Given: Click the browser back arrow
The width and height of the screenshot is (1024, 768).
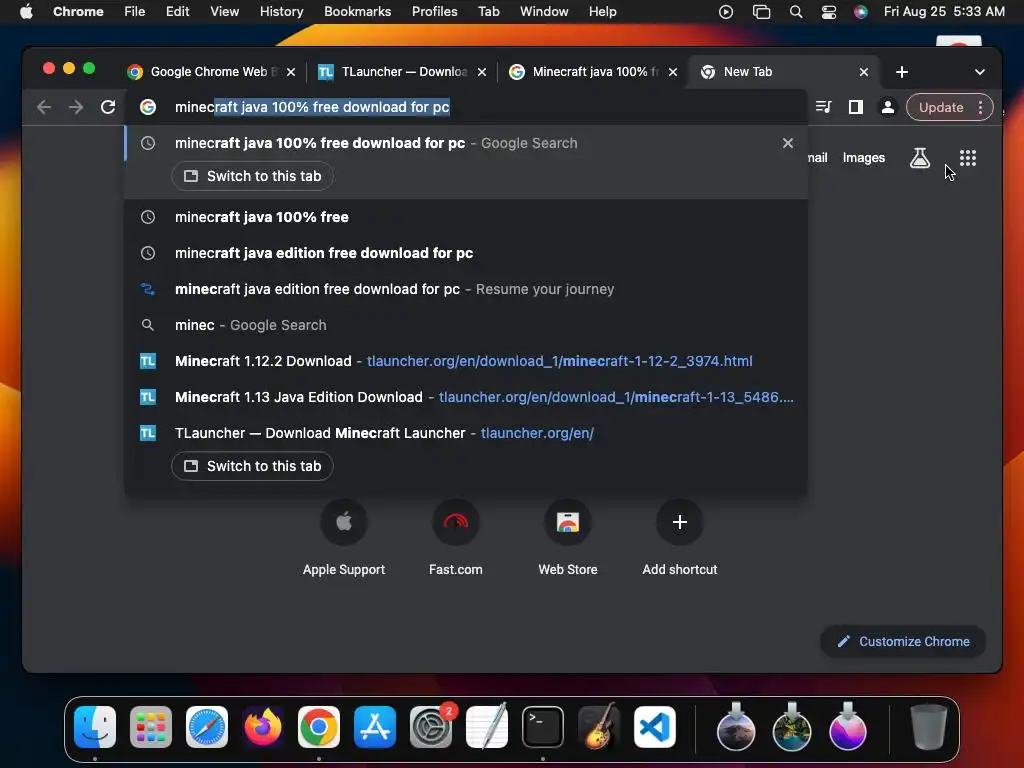Looking at the screenshot, I should (x=44, y=107).
